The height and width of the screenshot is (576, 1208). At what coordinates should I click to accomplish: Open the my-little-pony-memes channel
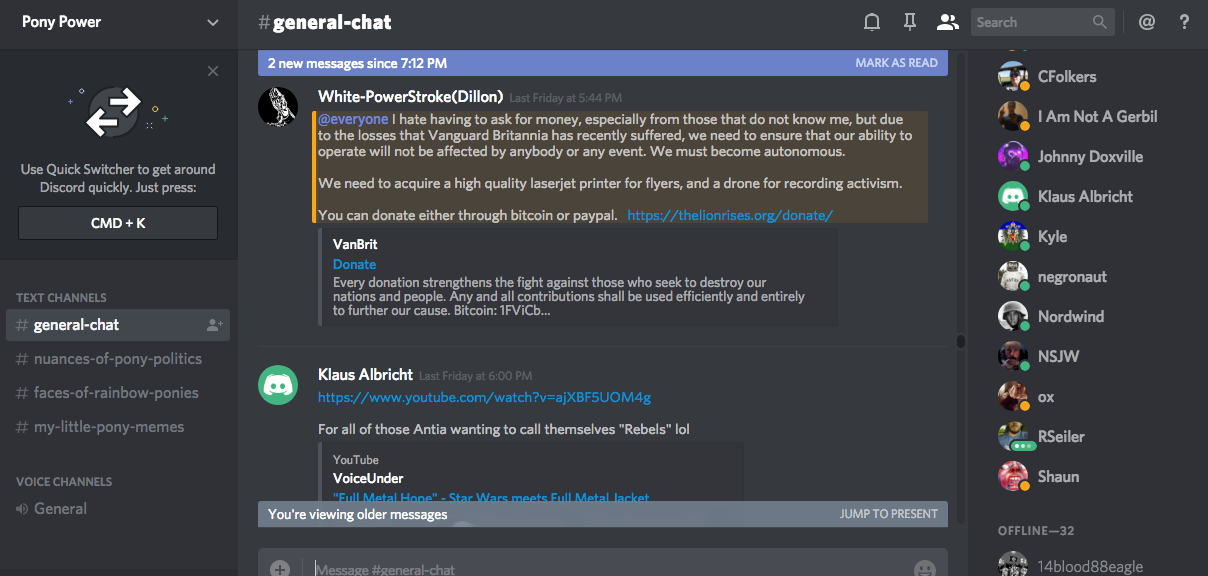[109, 427]
